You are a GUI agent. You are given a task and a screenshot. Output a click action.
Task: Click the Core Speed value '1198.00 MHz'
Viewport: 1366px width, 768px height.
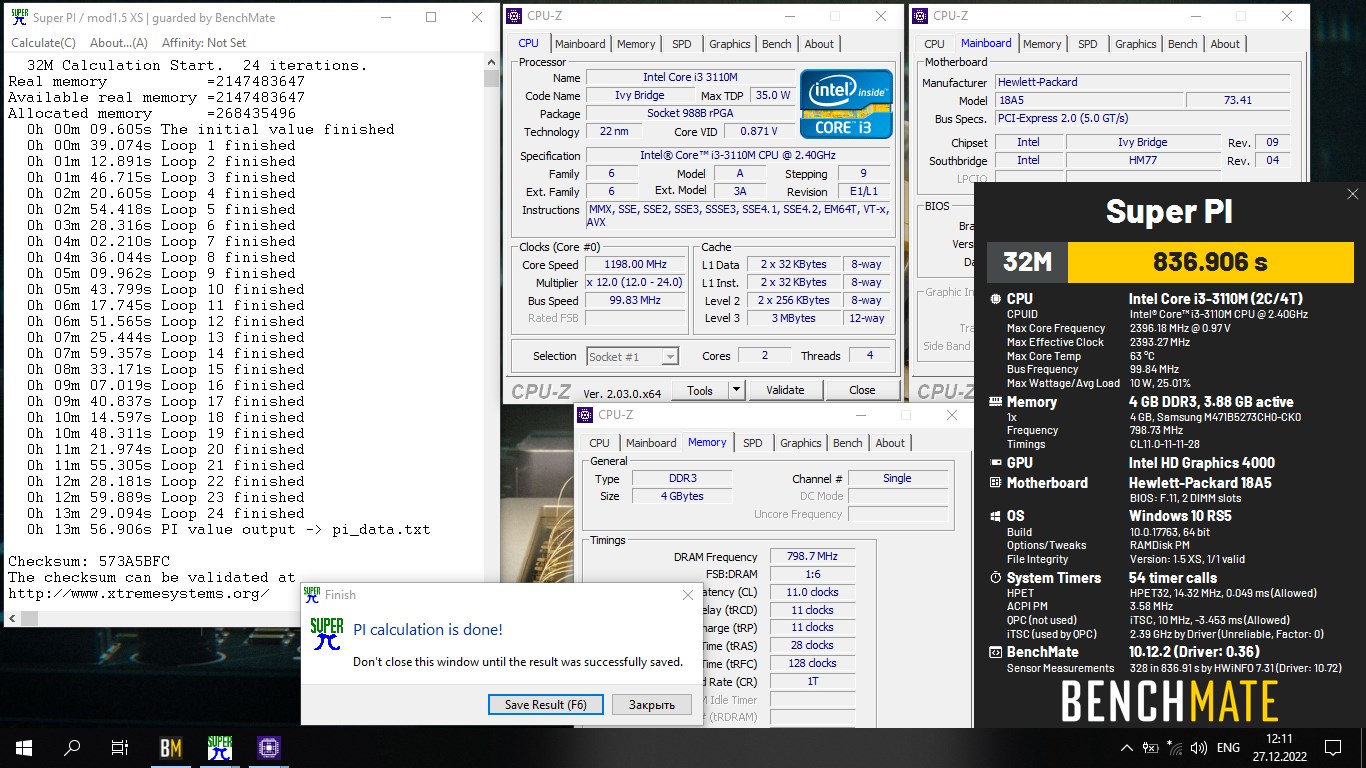coord(635,265)
